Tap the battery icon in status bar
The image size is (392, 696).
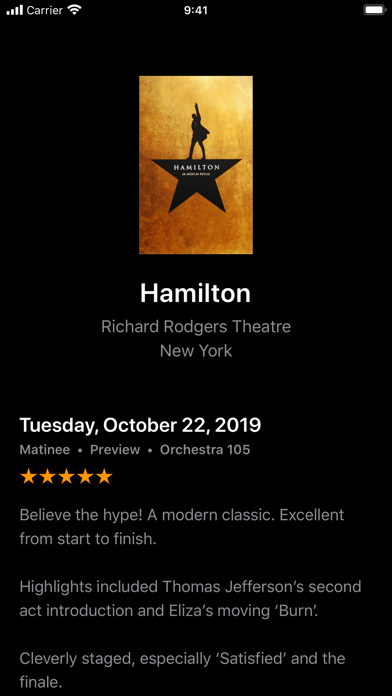coord(374,10)
